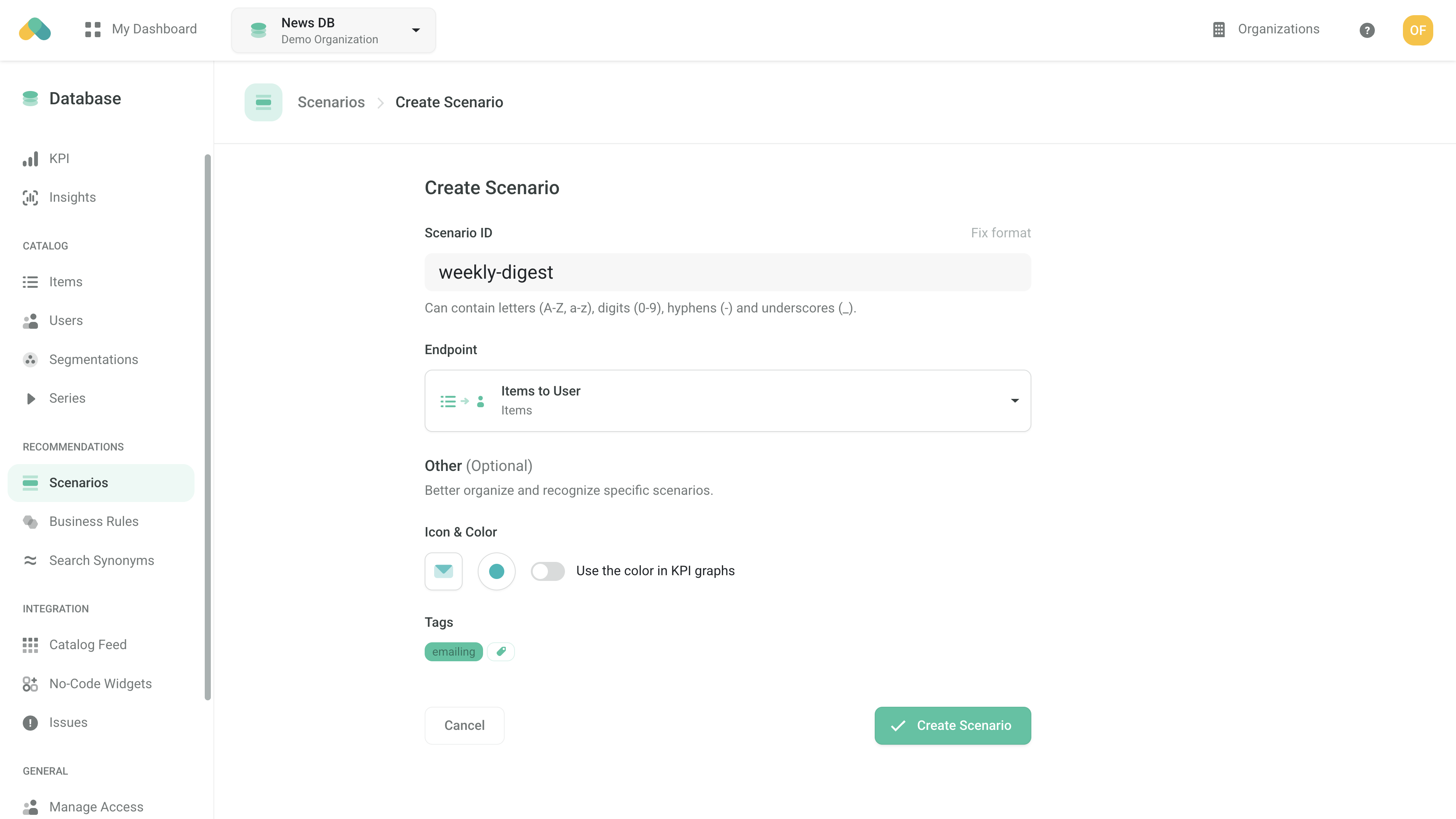Toggle Use the color in KPI graphs
The image size is (1456, 819).
548,571
